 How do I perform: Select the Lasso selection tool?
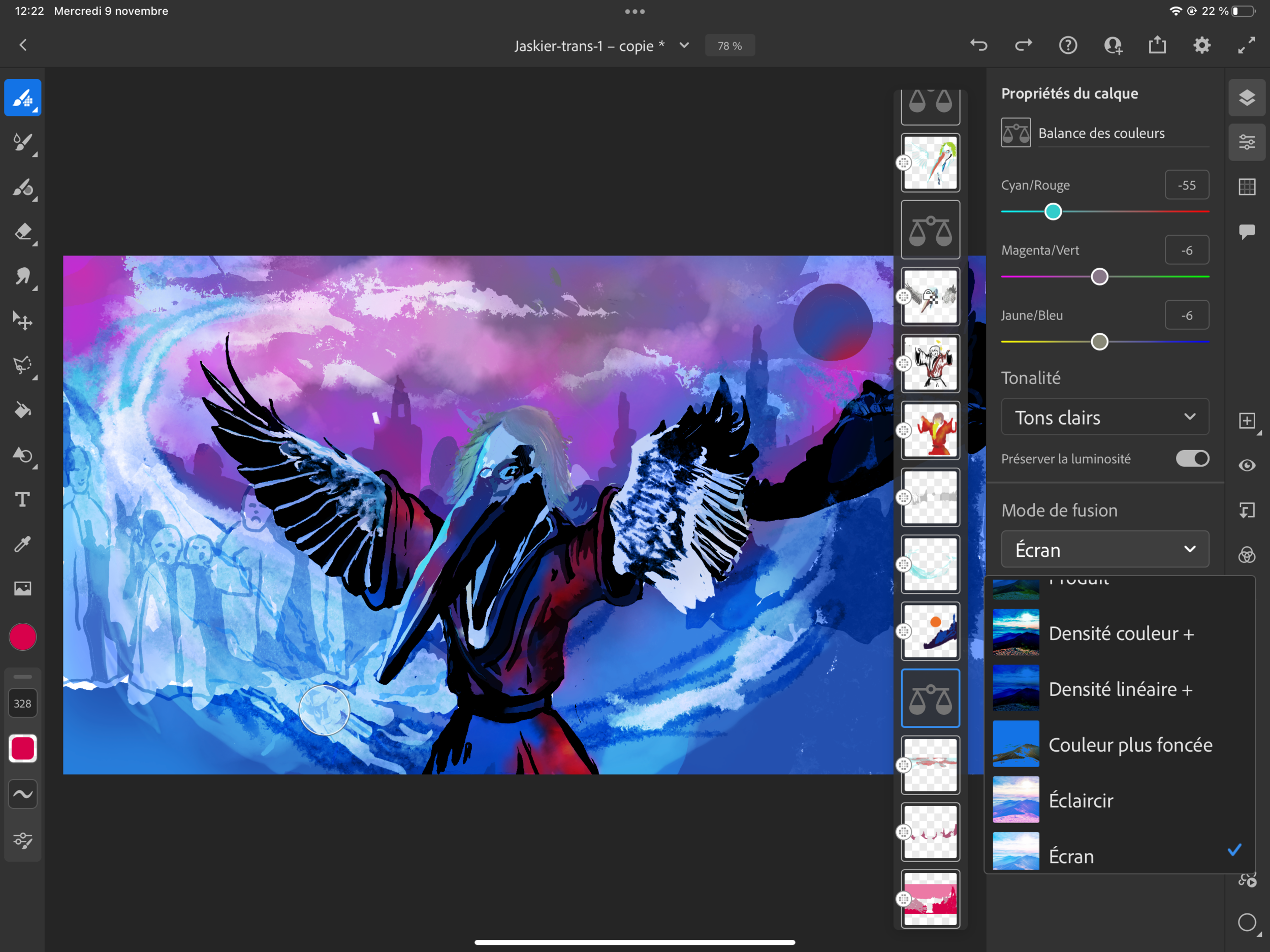tap(23, 365)
